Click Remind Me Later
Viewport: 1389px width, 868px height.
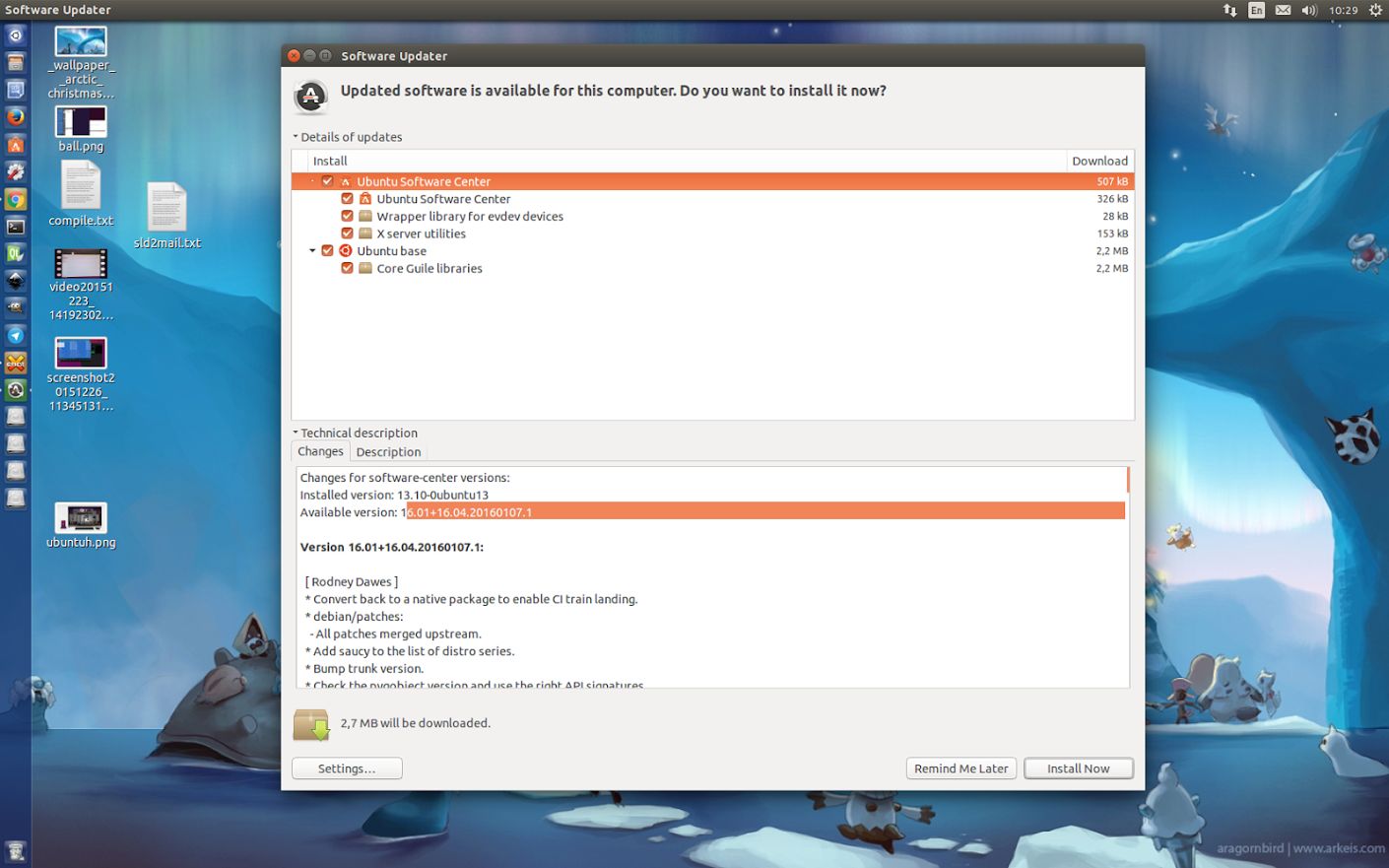point(960,768)
